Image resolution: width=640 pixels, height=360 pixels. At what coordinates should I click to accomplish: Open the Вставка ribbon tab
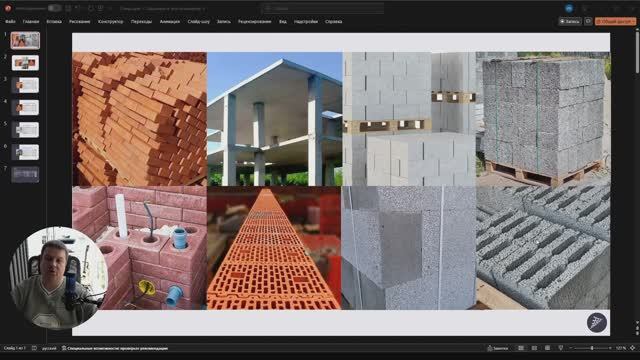(x=54, y=21)
